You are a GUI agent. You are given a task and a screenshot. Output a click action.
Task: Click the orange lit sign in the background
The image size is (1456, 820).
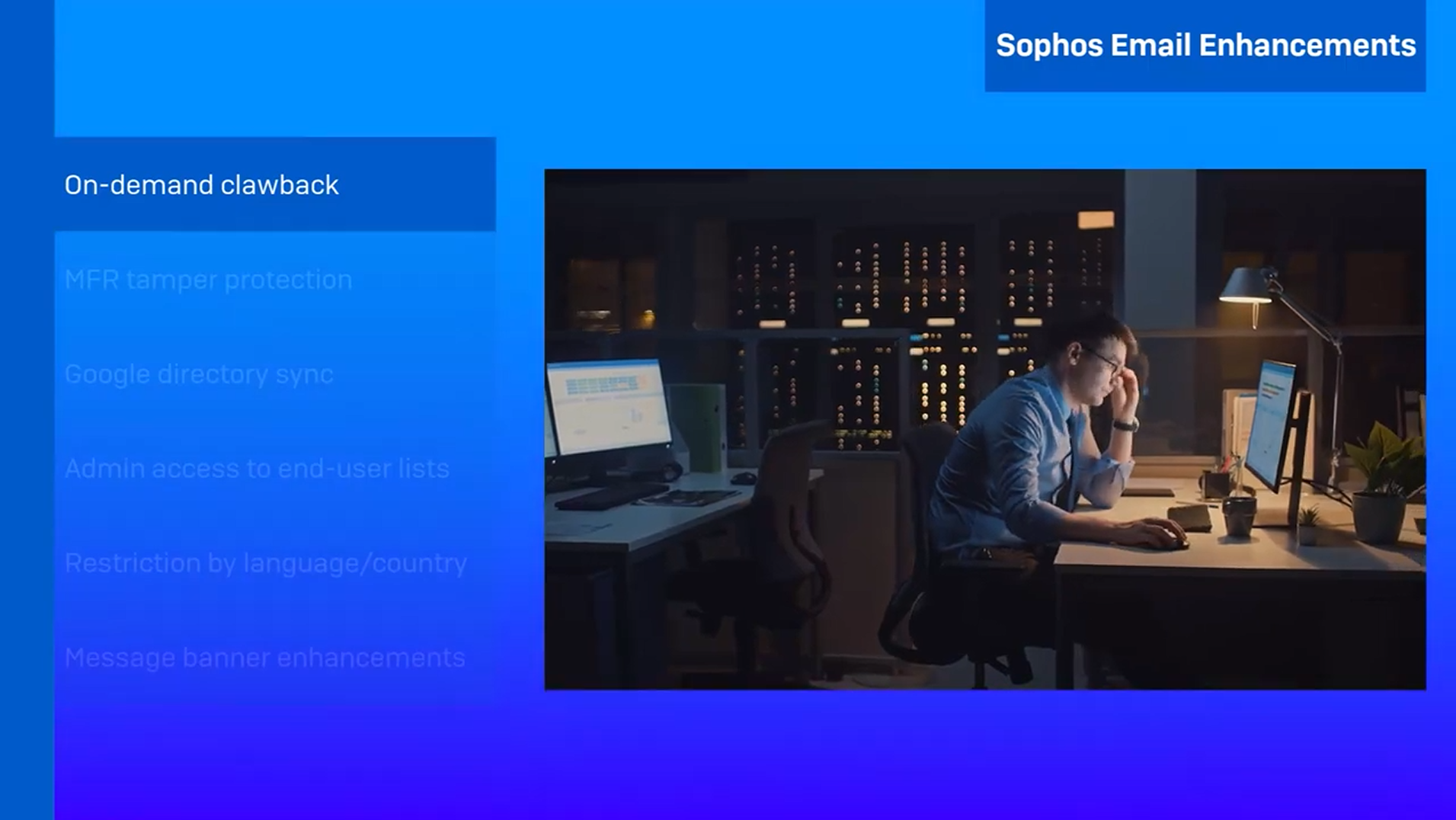click(x=1096, y=220)
